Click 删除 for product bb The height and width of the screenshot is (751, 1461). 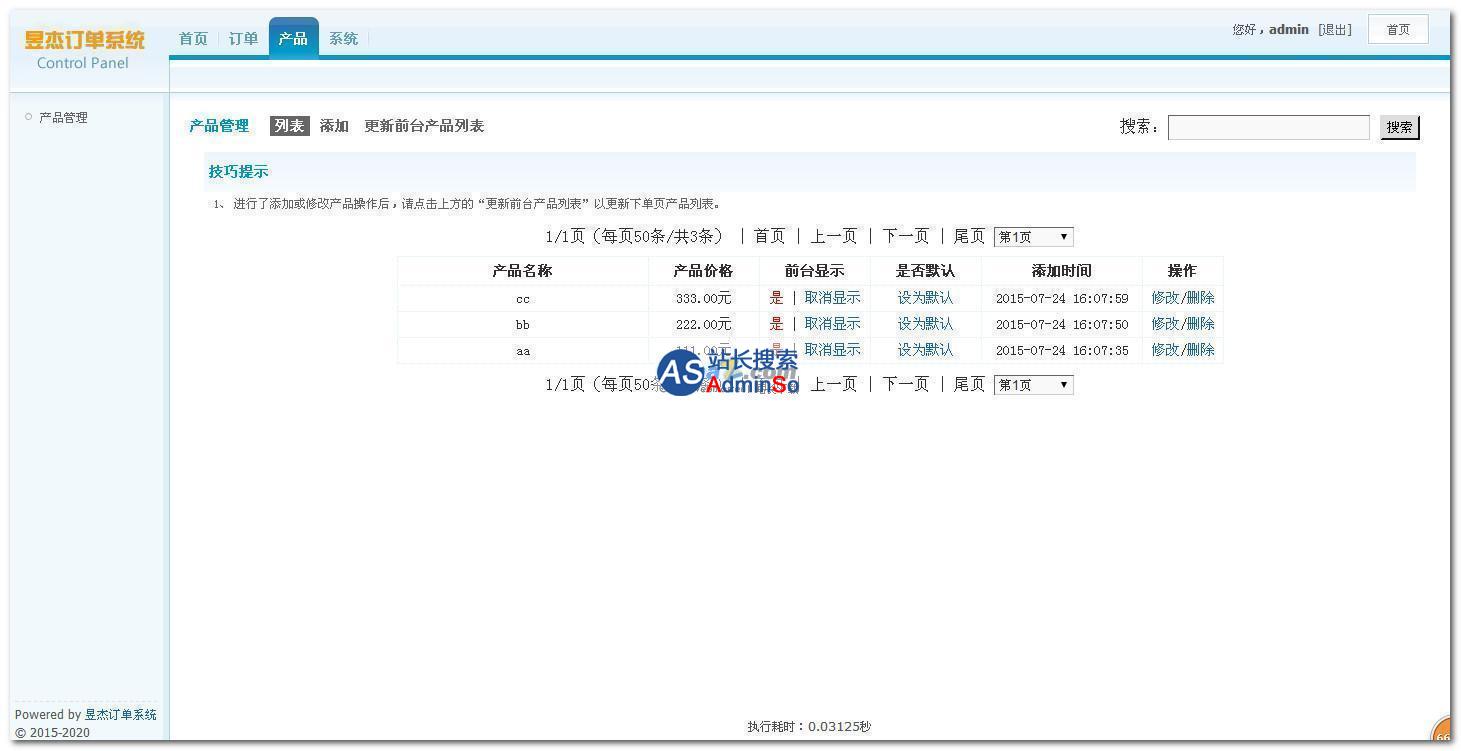1200,324
